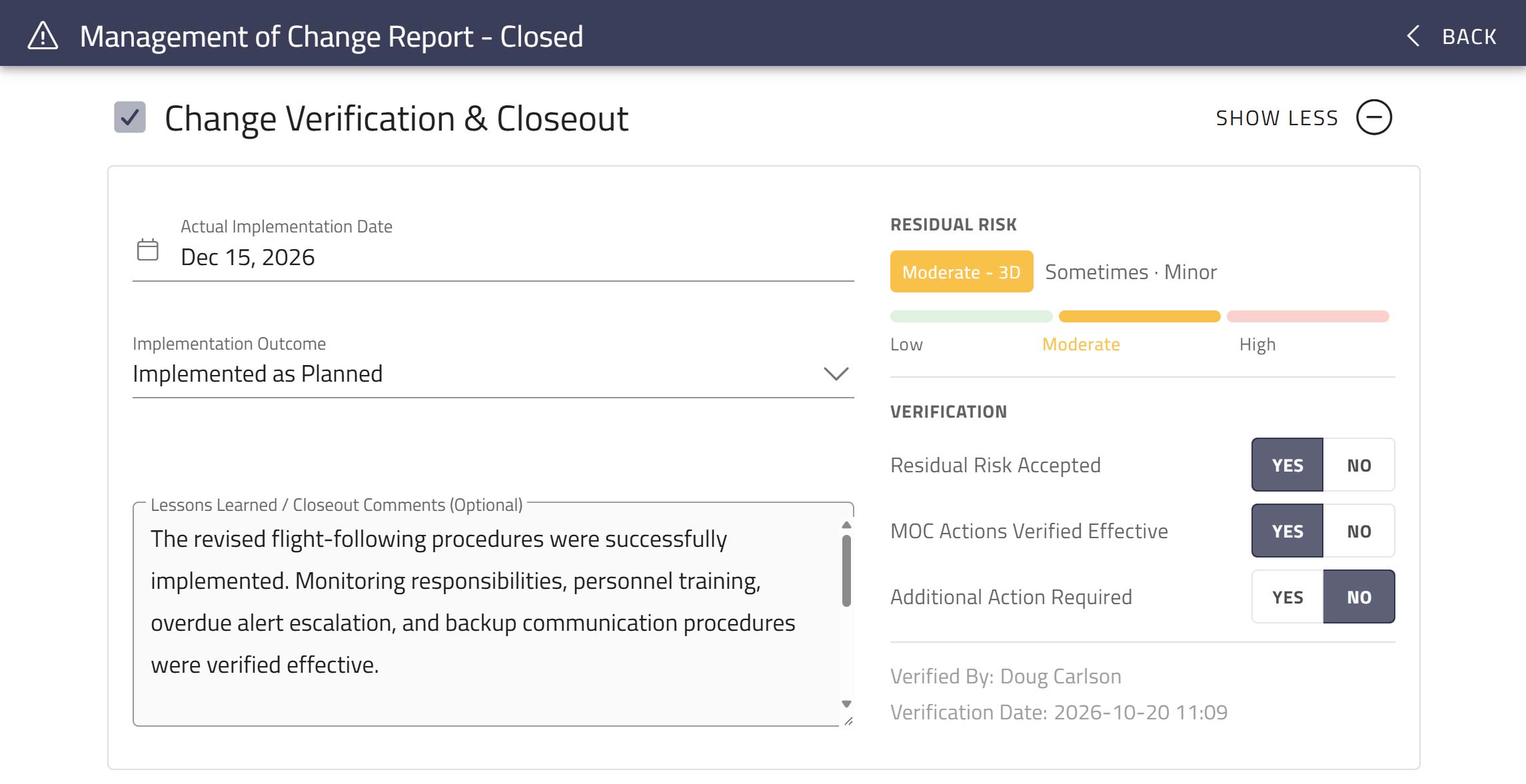This screenshot has height=784, width=1526.
Task: Click the orange Moderate risk bar
Action: click(1140, 316)
